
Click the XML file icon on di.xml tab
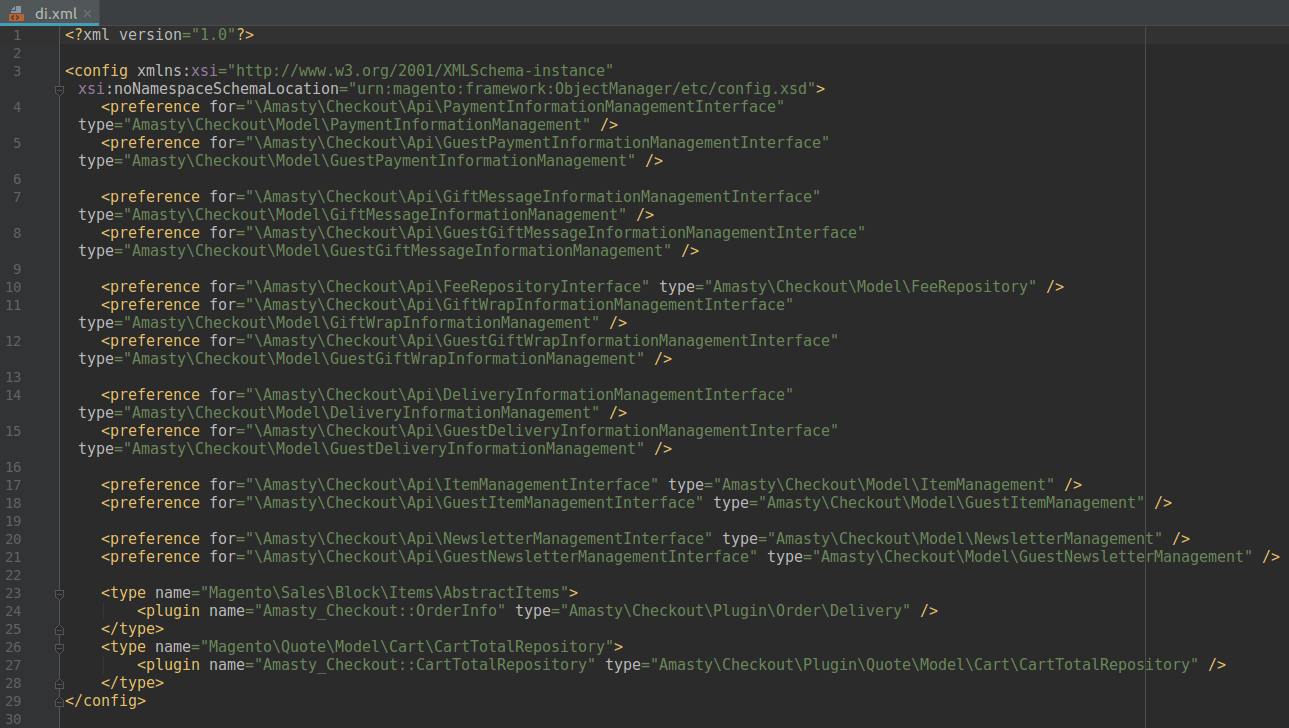point(17,13)
